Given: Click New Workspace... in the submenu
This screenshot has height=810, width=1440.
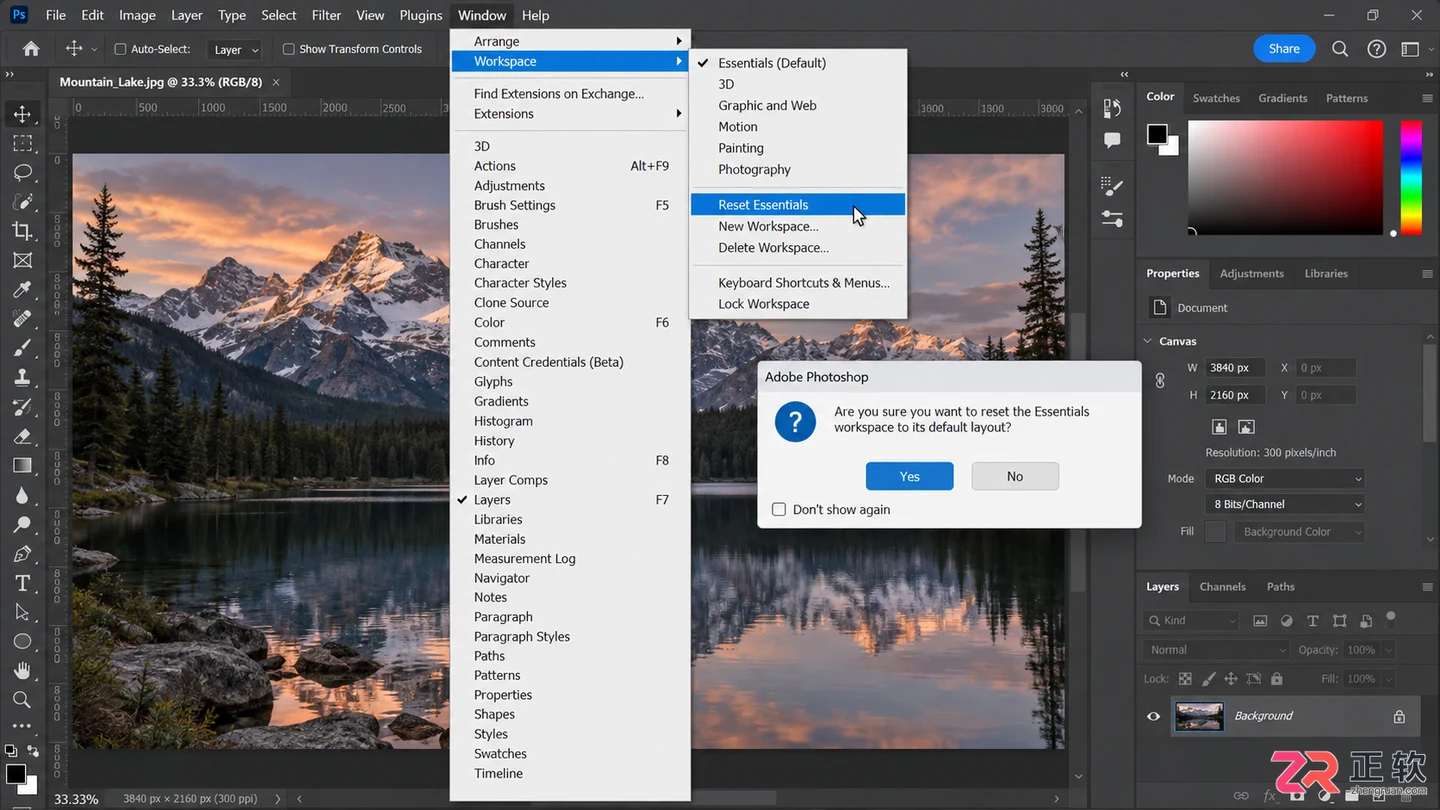Looking at the screenshot, I should tap(768, 226).
